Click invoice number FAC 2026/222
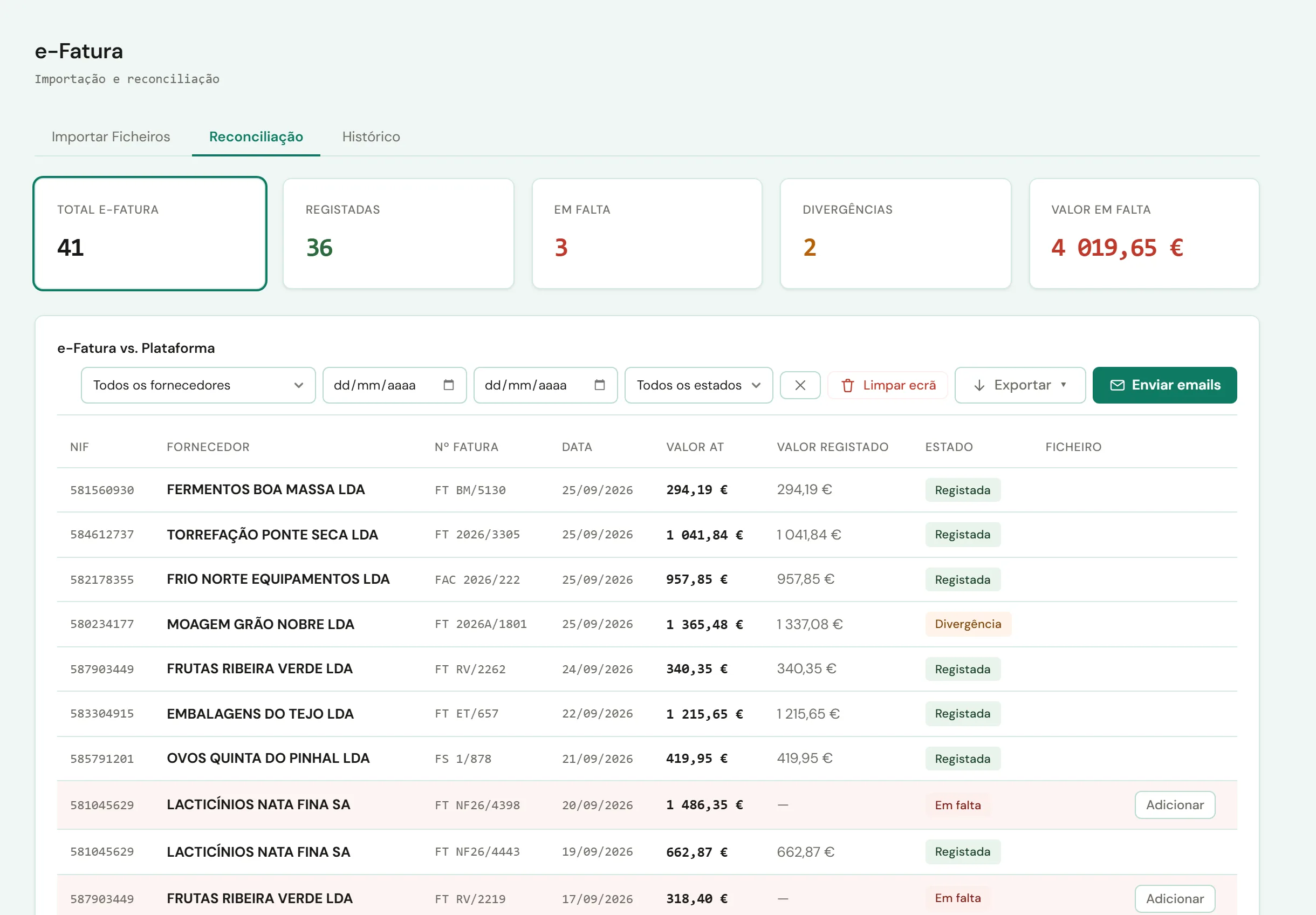The width and height of the screenshot is (1316, 915). 477,579
